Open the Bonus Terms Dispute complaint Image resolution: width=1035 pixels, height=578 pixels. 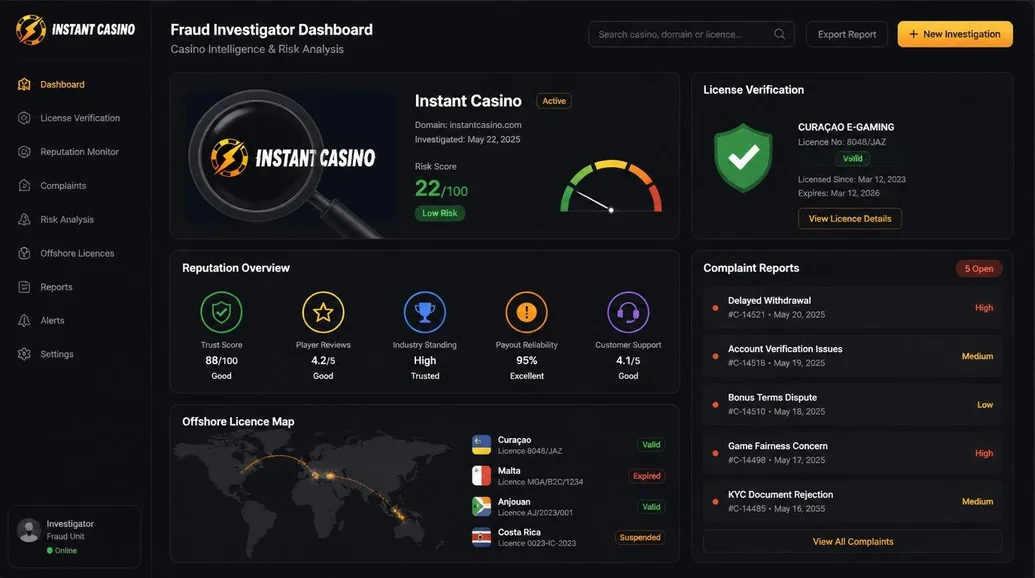pyautogui.click(x=852, y=404)
